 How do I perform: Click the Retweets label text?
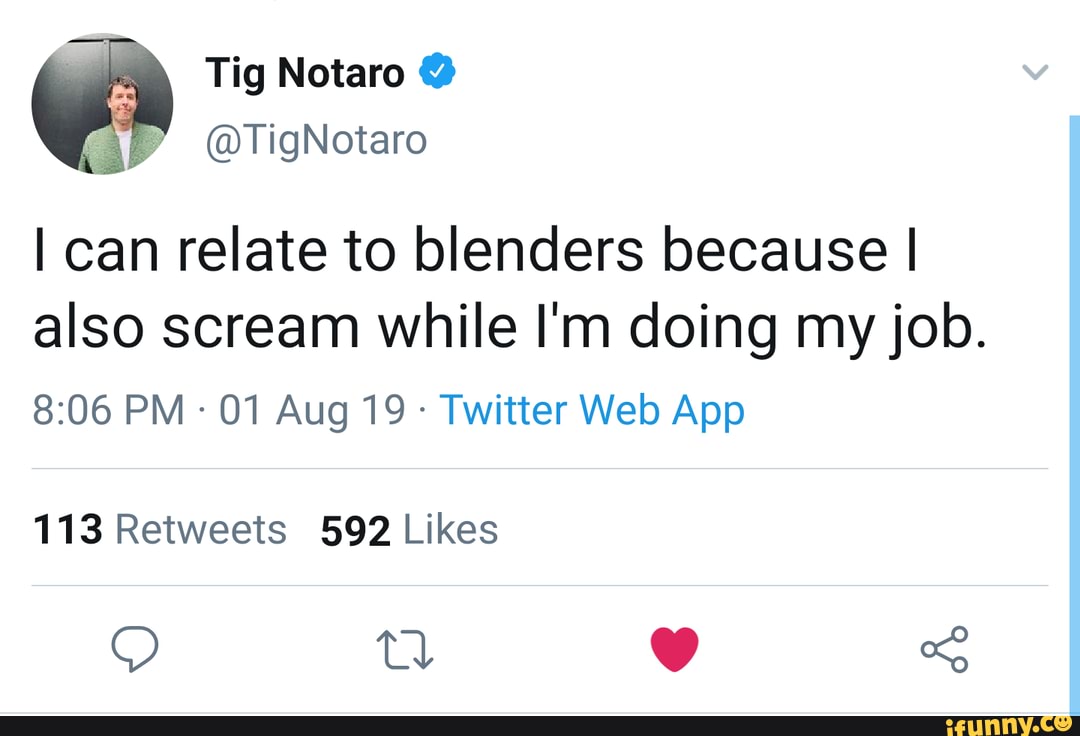[x=201, y=529]
